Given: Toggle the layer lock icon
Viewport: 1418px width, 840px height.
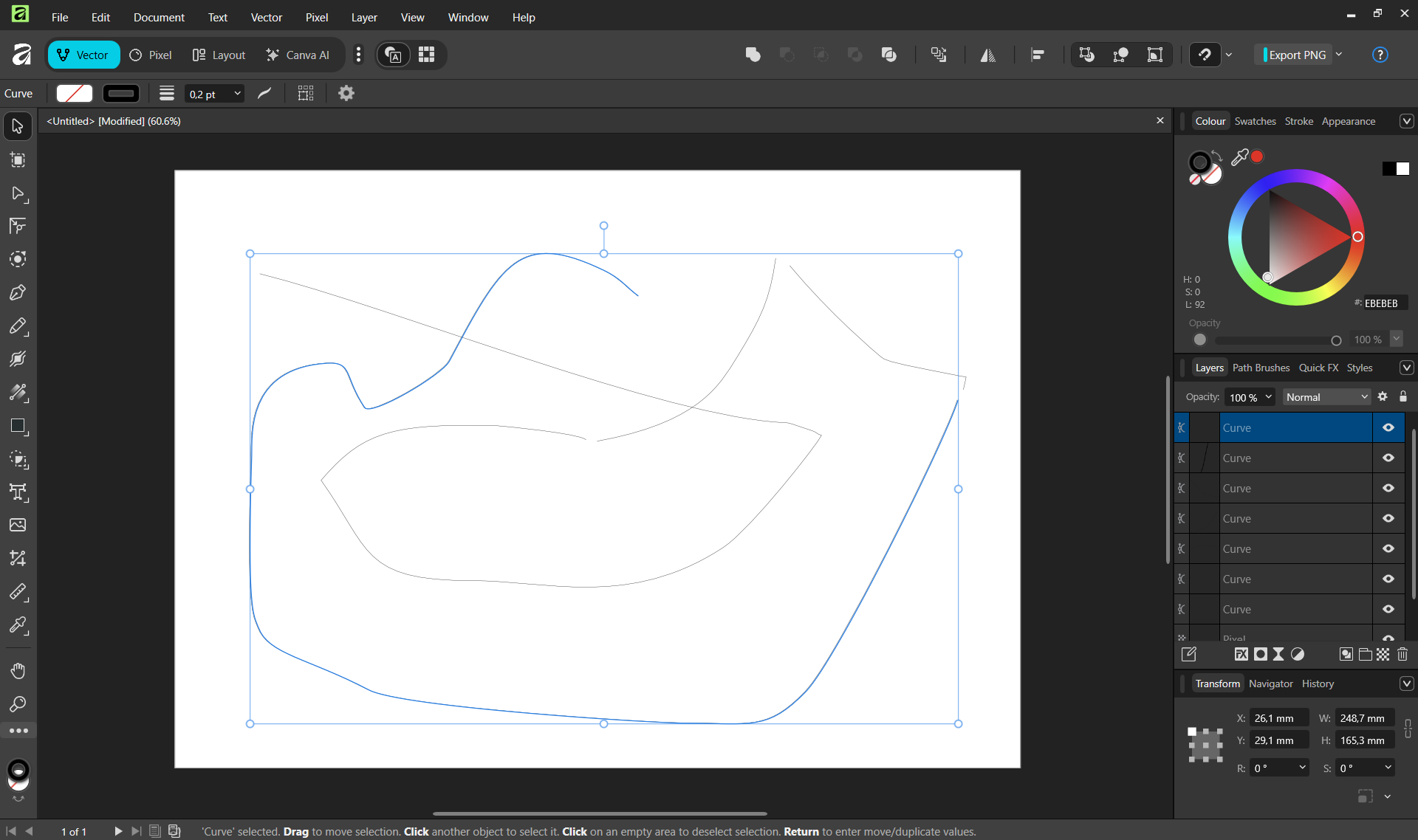Looking at the screenshot, I should point(1403,396).
